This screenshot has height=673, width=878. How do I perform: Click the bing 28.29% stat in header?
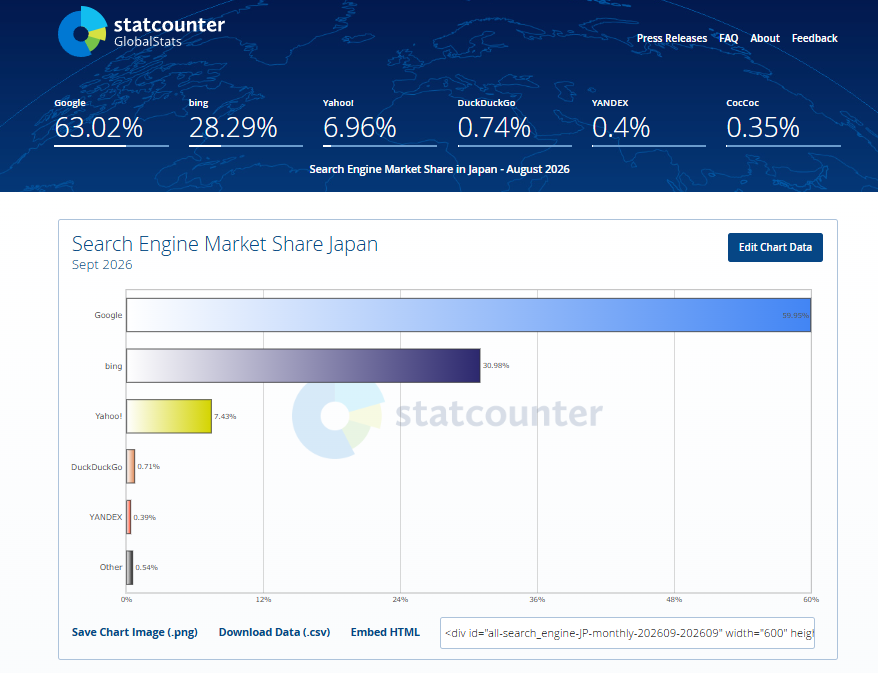click(x=245, y=122)
